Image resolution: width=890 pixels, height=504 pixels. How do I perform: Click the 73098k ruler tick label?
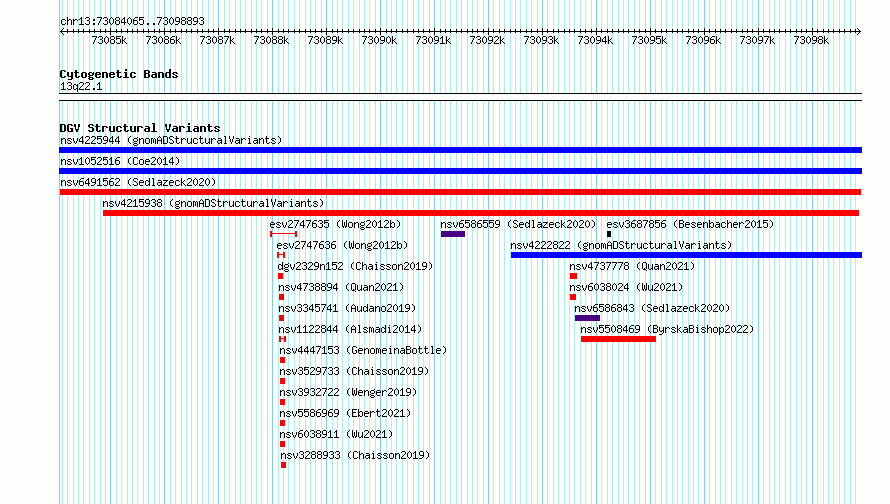811,40
